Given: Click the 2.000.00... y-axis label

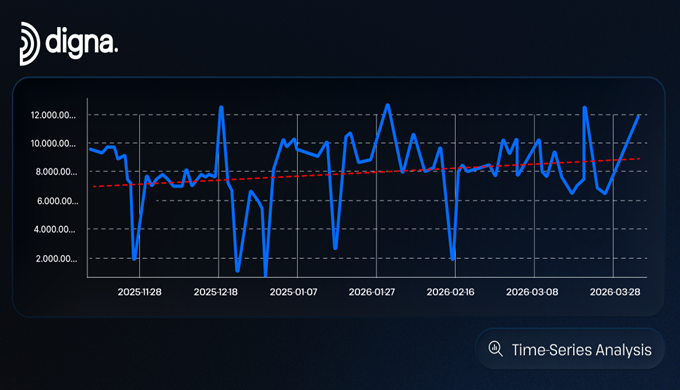Looking at the screenshot, I should [x=56, y=259].
